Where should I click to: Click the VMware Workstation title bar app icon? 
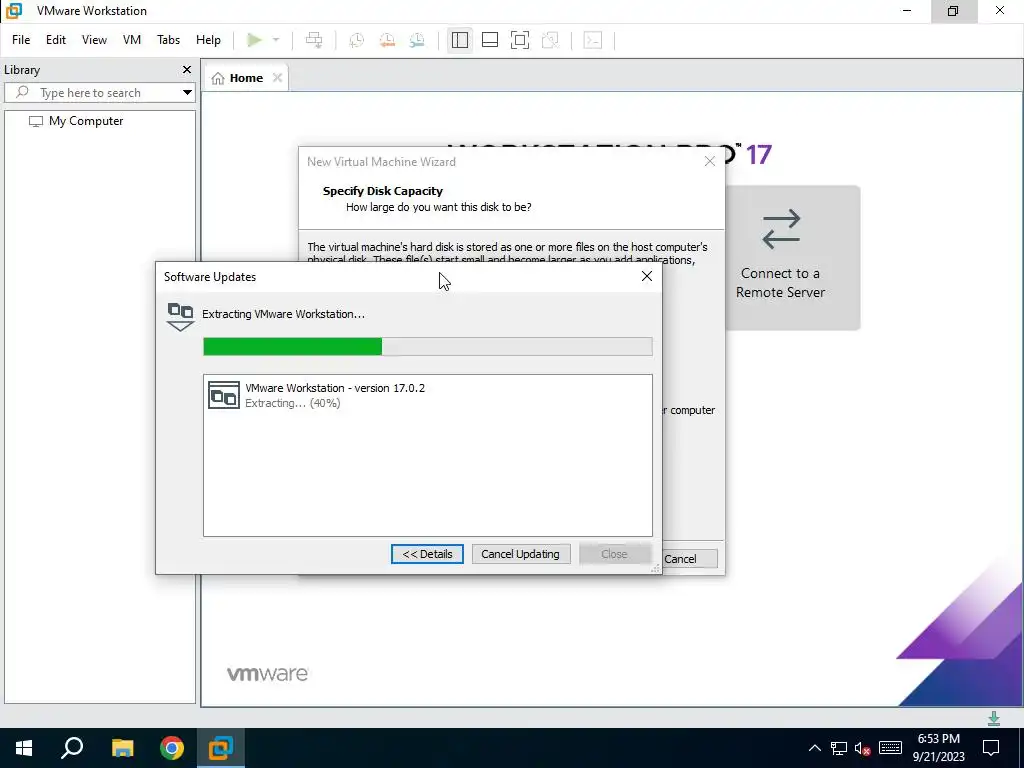[x=14, y=10]
